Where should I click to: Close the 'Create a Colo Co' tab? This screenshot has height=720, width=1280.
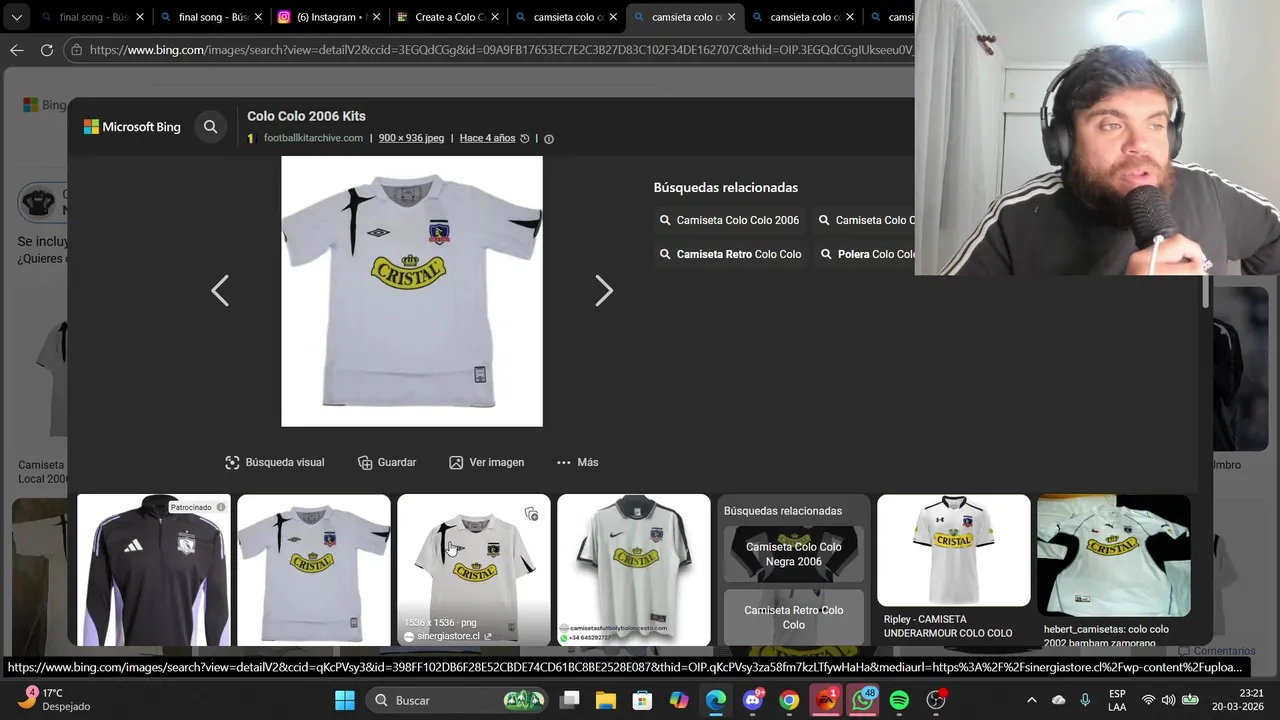click(x=495, y=17)
